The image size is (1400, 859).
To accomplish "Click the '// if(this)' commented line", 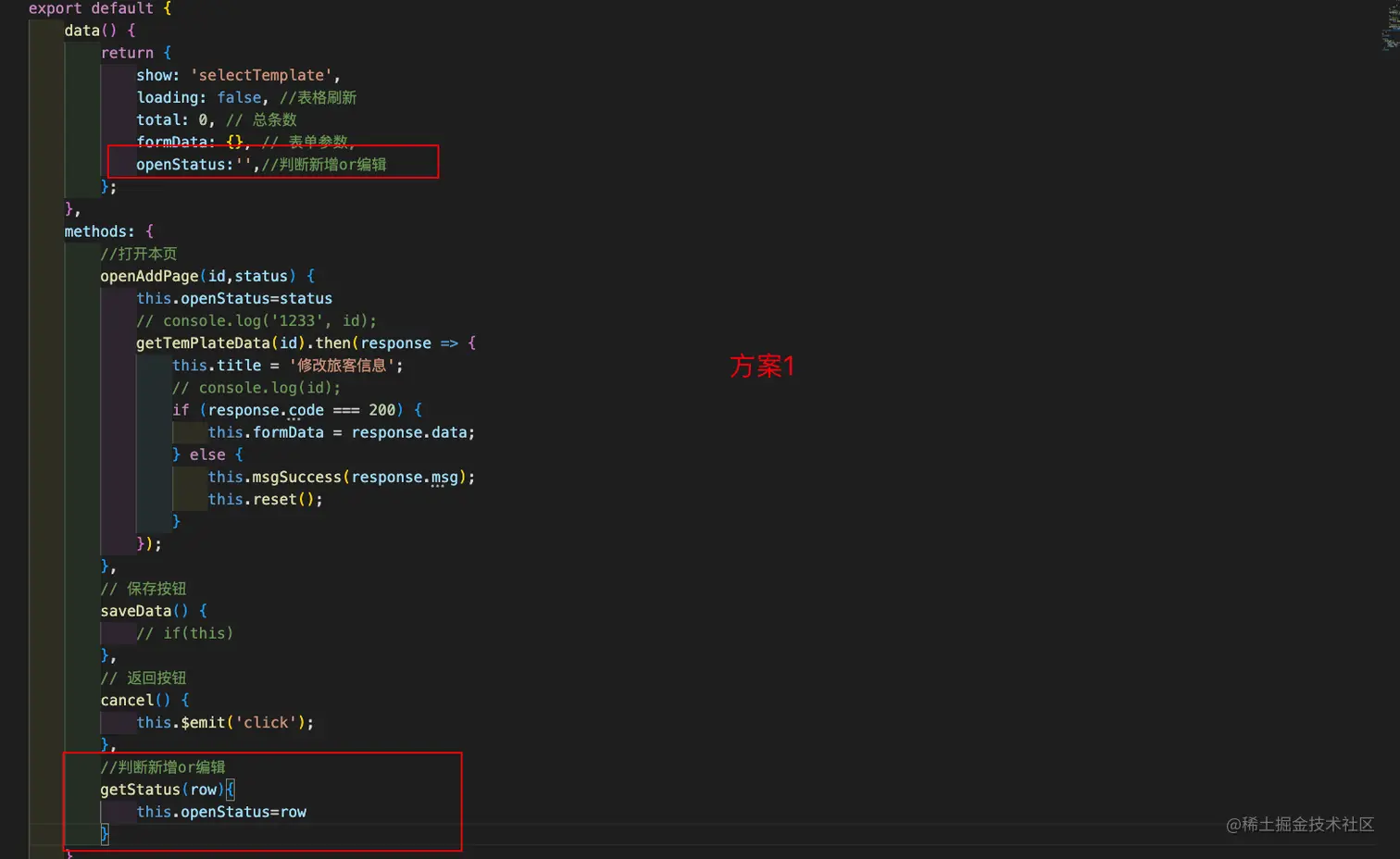I will pos(185,633).
